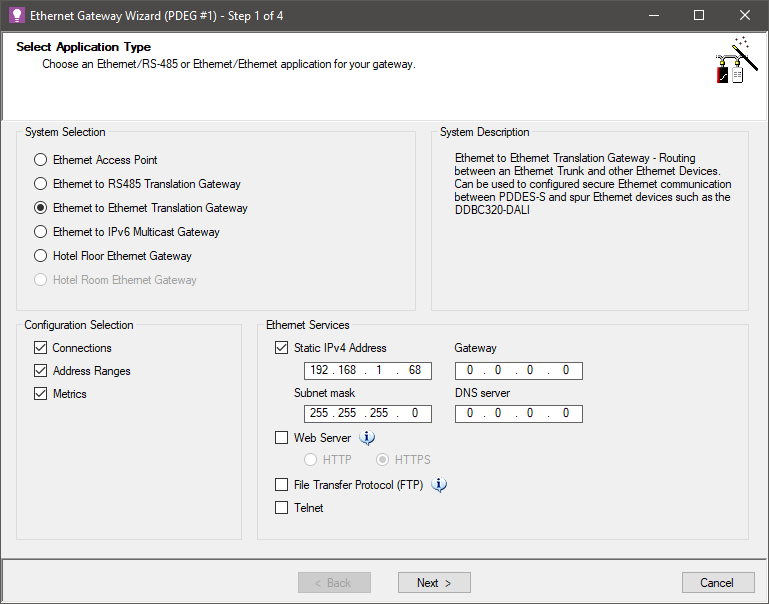Uncheck Static IPv4 Address
Image resolution: width=769 pixels, height=604 pixels.
coord(282,348)
